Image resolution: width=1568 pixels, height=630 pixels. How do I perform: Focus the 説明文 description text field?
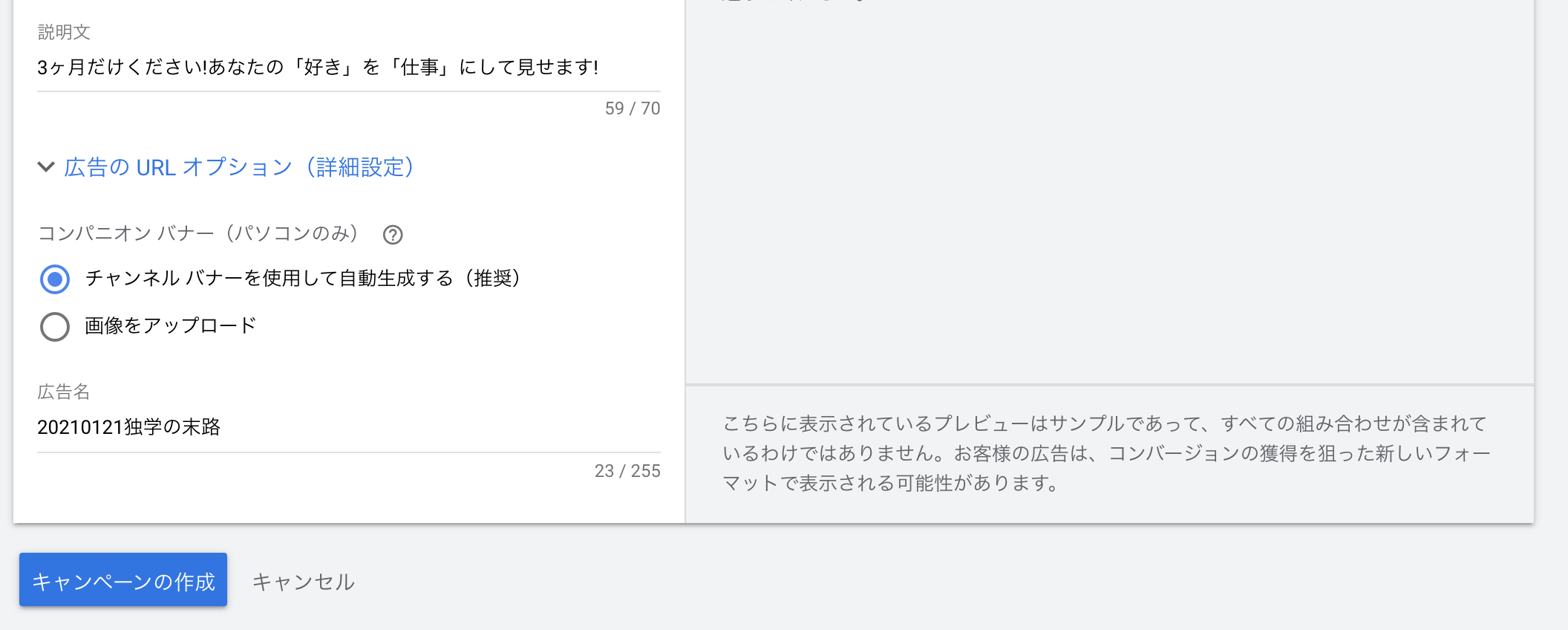[x=349, y=68]
